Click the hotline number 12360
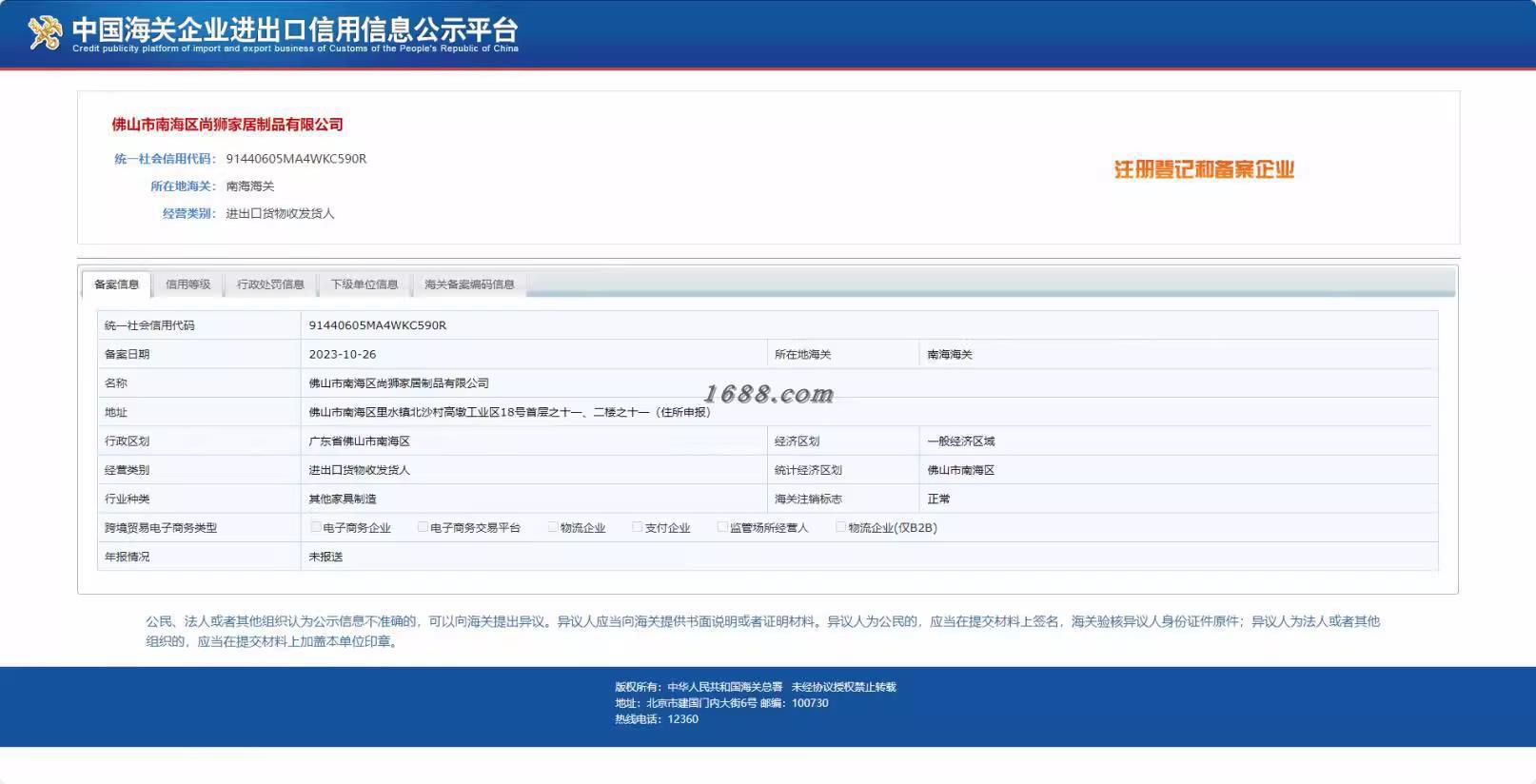 [x=682, y=719]
